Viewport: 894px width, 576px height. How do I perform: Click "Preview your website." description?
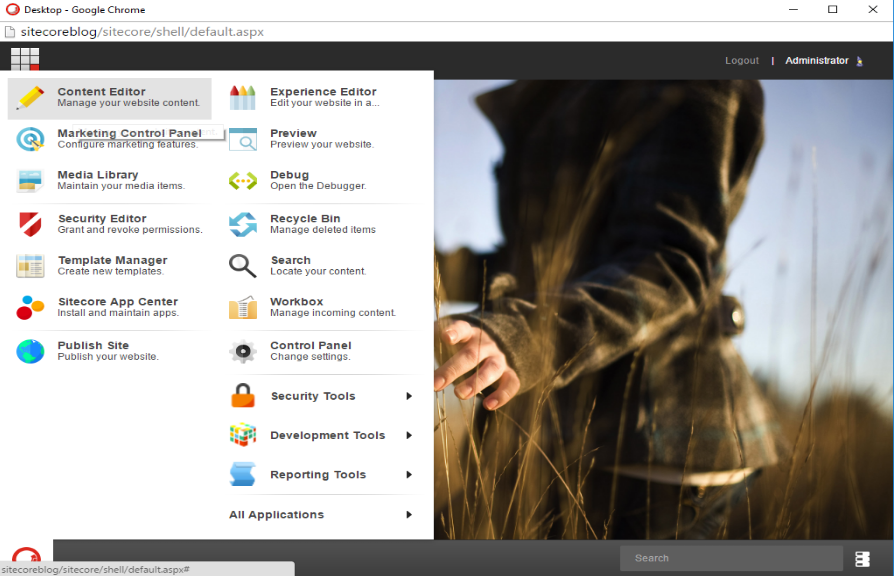(x=322, y=145)
